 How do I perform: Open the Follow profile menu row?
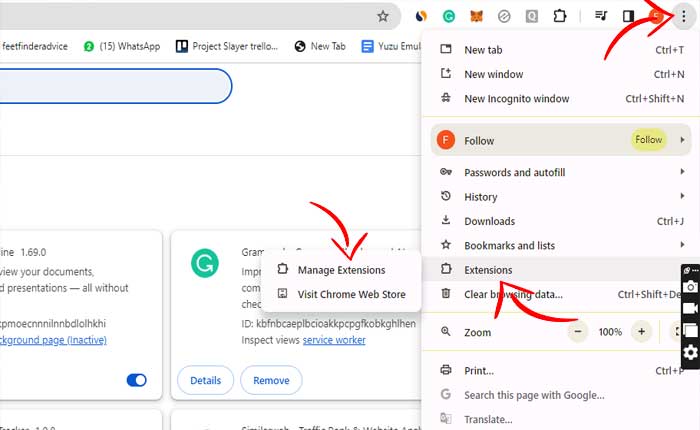[560, 140]
